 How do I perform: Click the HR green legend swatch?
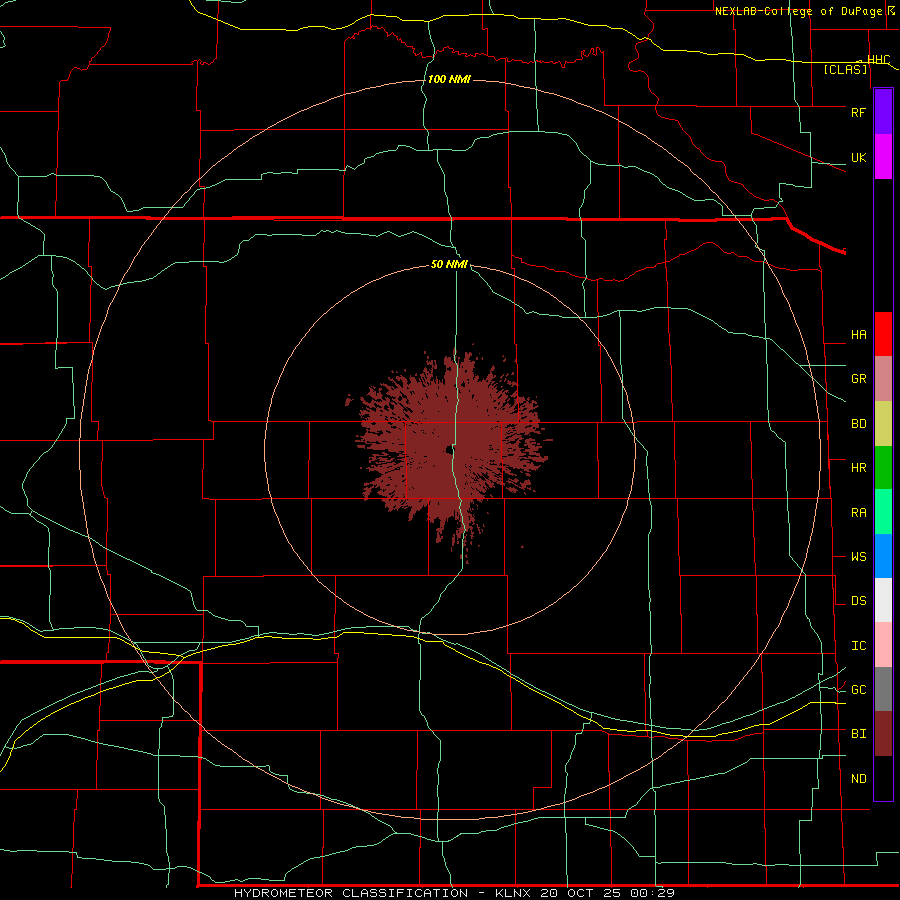tap(883, 468)
